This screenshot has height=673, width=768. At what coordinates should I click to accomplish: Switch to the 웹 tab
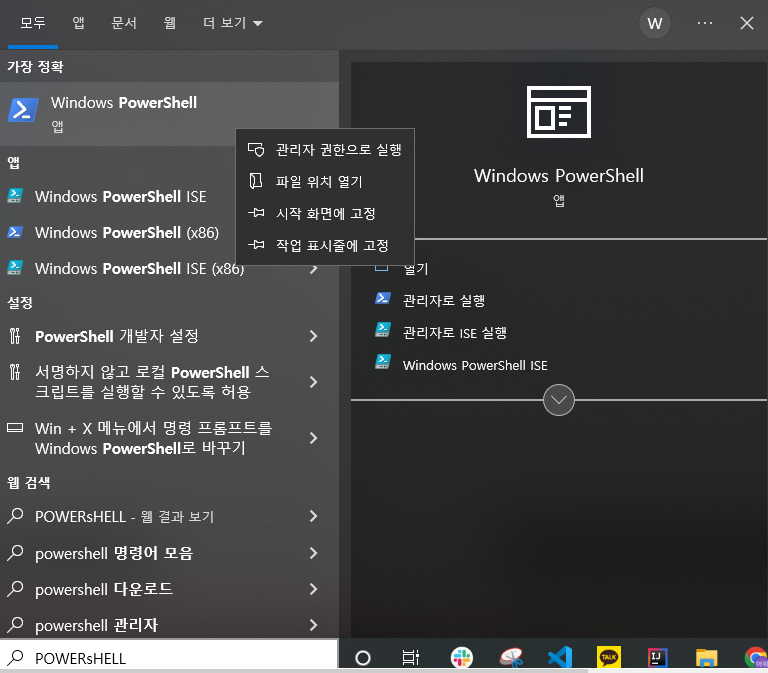tap(169, 23)
